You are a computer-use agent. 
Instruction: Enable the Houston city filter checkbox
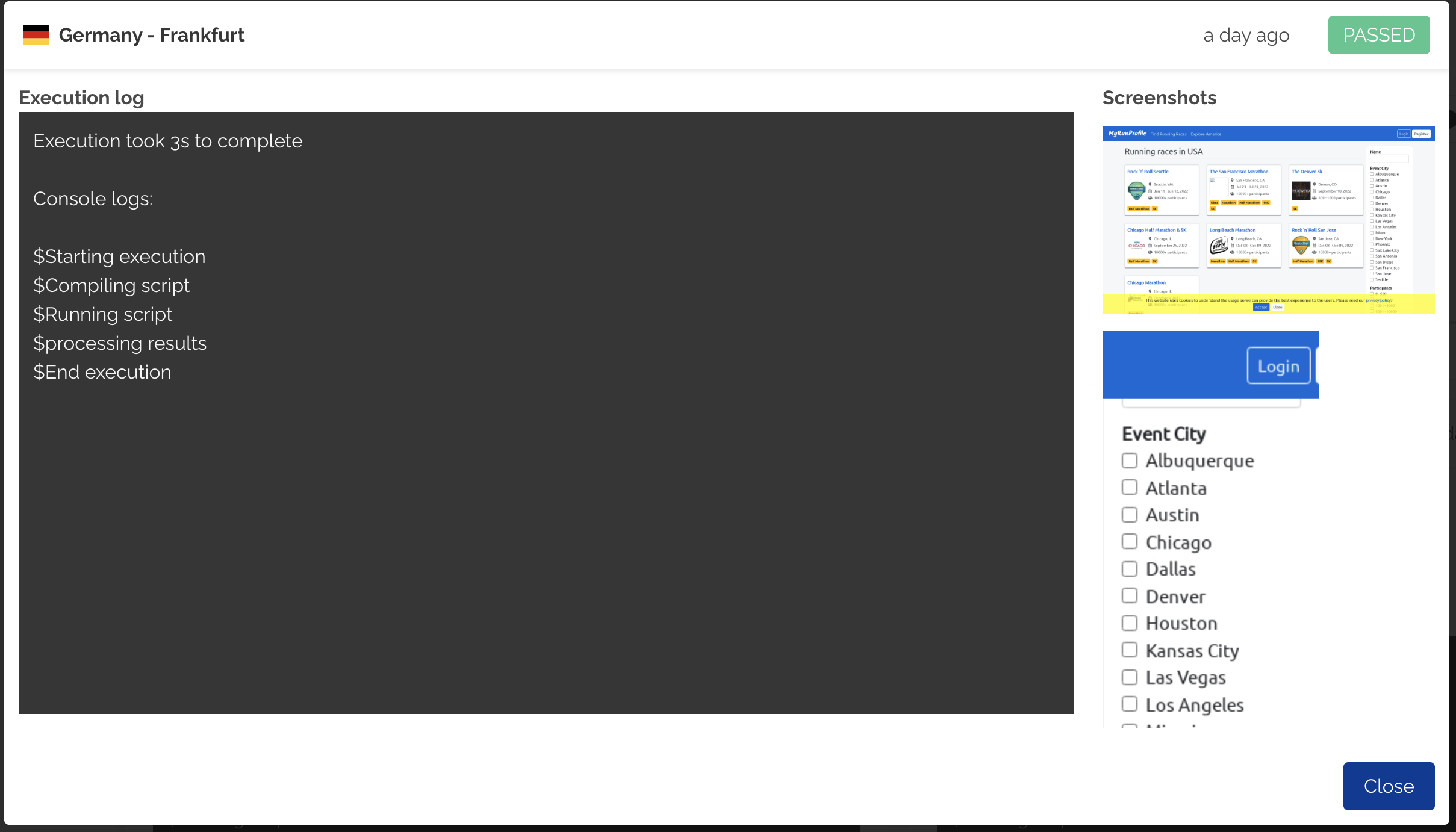coord(1130,622)
